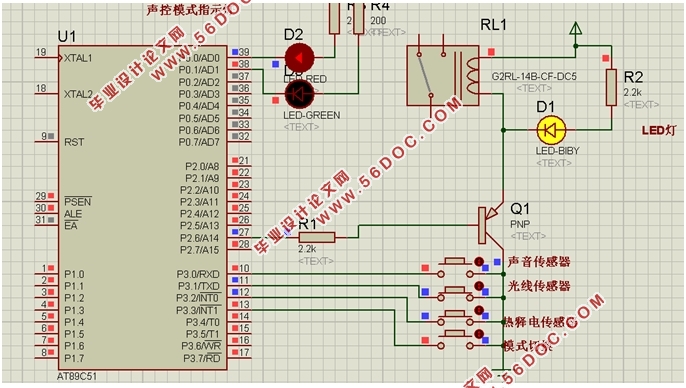The height and width of the screenshot is (388, 686).
Task: Toggle the 声音传感器 push button
Action: [455, 267]
